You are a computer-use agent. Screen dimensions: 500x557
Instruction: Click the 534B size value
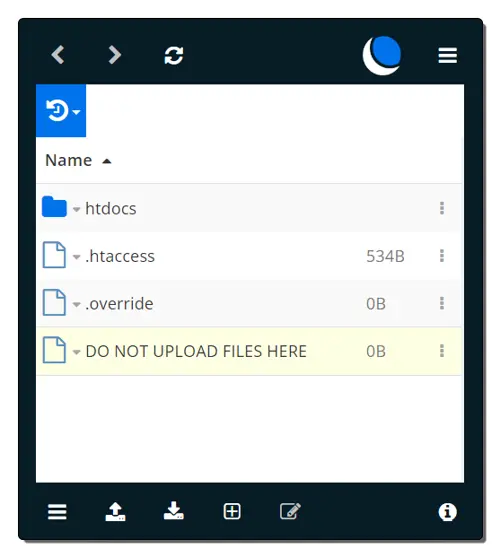[385, 256]
